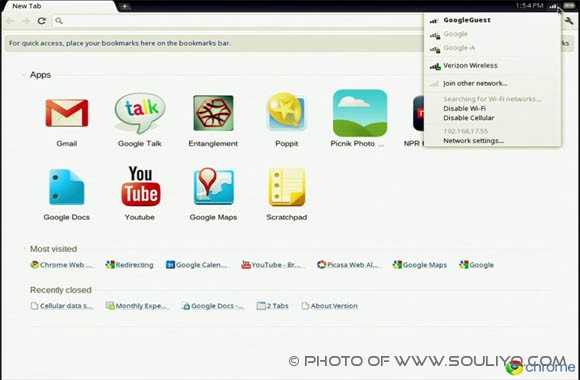Reopen the recently closed Google Docs page
Image resolution: width=580 pixels, height=380 pixels.
pos(213,306)
